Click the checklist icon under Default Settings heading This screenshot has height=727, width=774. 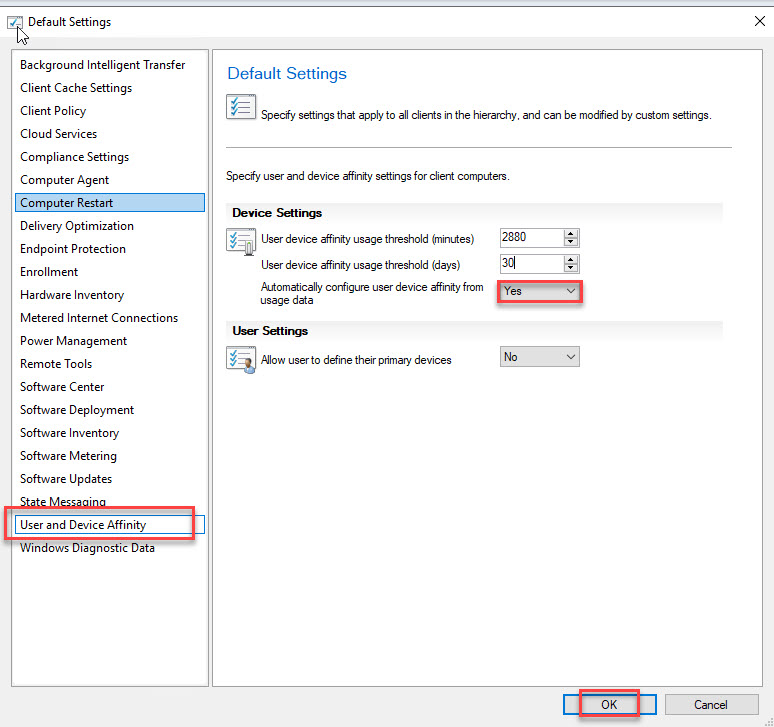(x=241, y=107)
